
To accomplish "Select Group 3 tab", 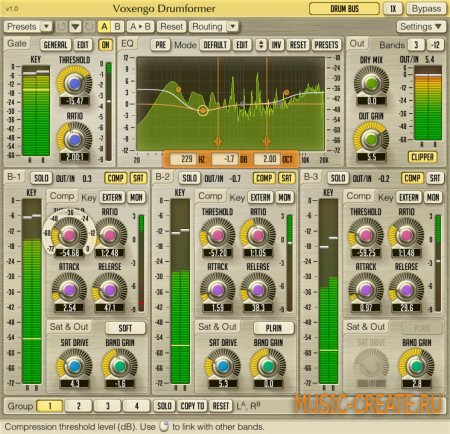I will coord(107,406).
